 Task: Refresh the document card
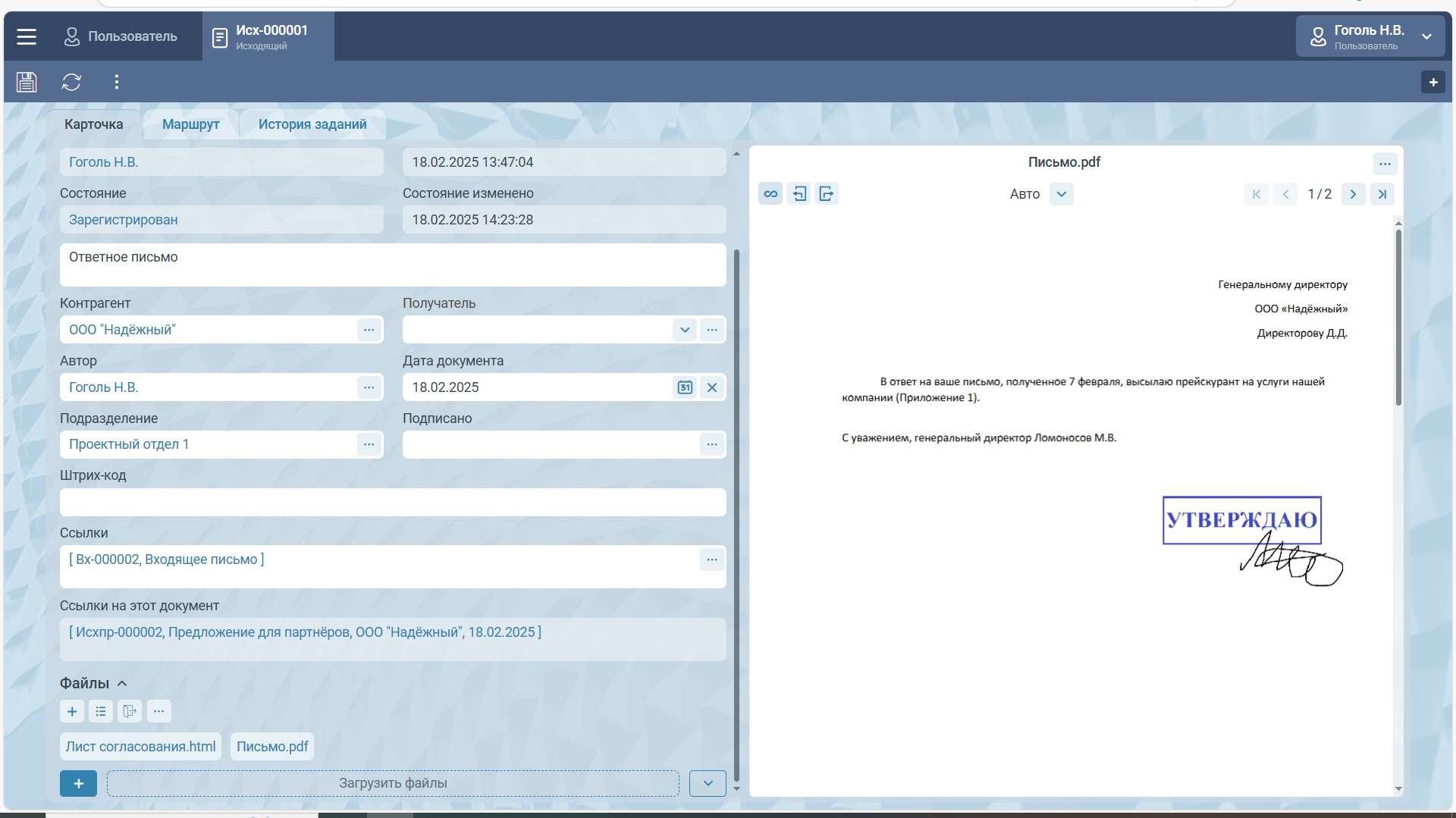(x=71, y=82)
